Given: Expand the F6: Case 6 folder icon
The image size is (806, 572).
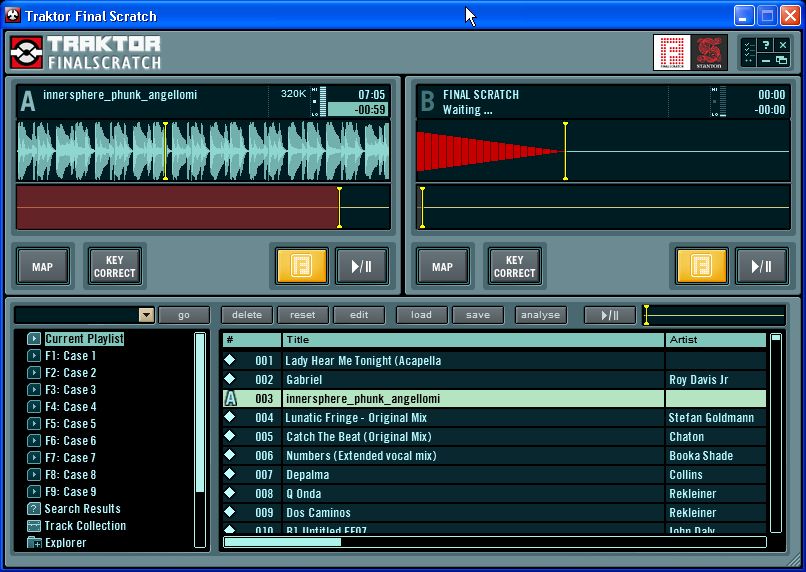Looking at the screenshot, I should coord(34,440).
